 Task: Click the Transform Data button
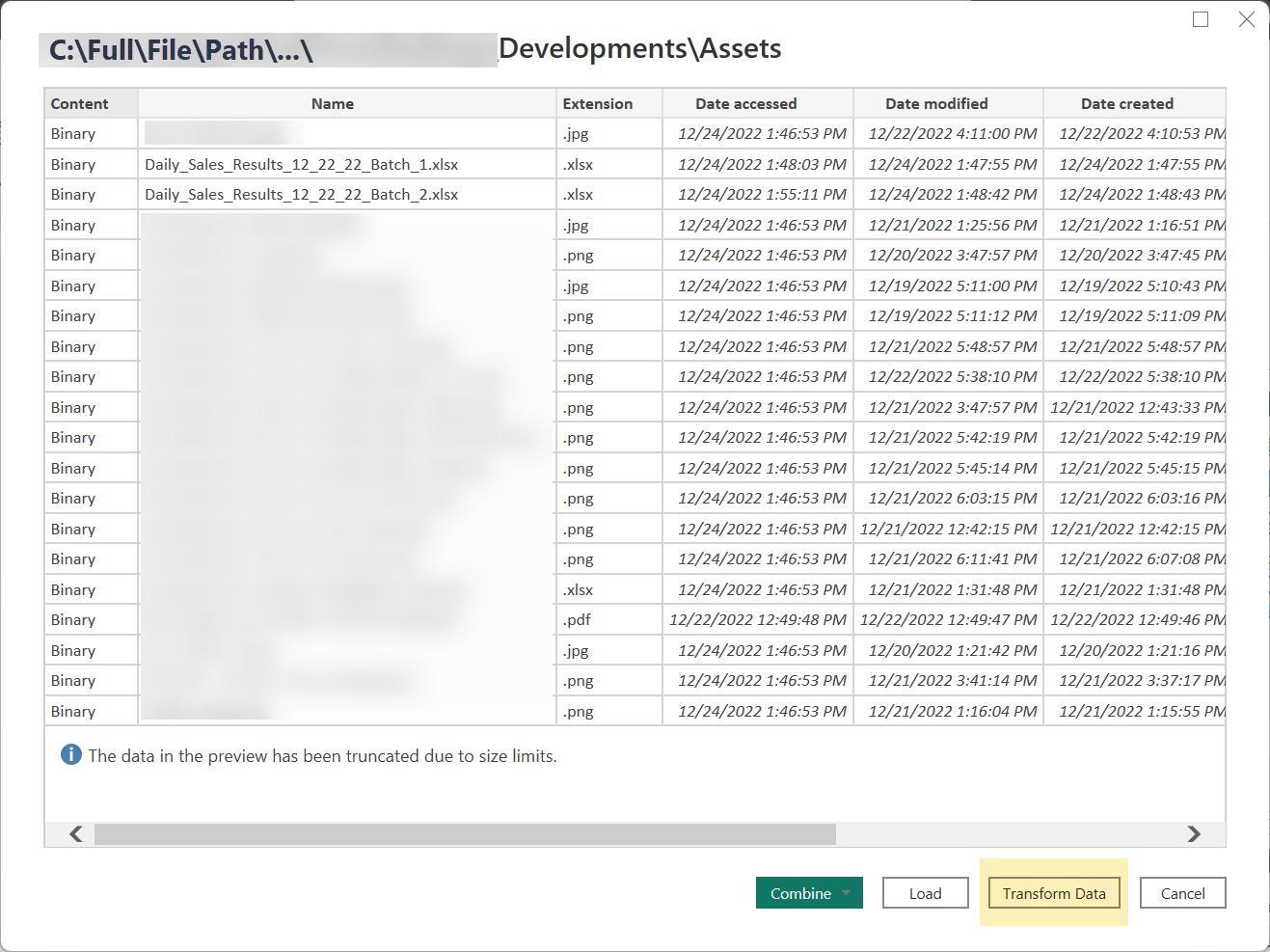click(x=1054, y=893)
